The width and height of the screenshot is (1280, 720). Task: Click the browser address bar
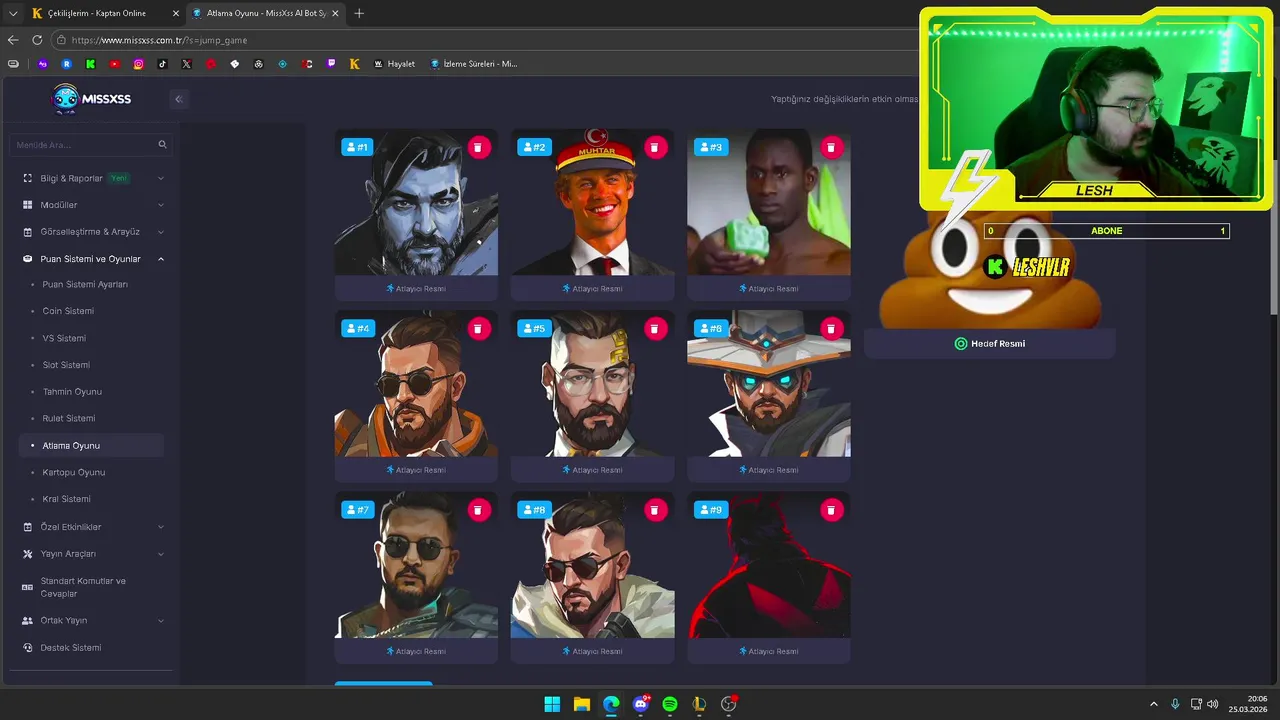pos(485,40)
